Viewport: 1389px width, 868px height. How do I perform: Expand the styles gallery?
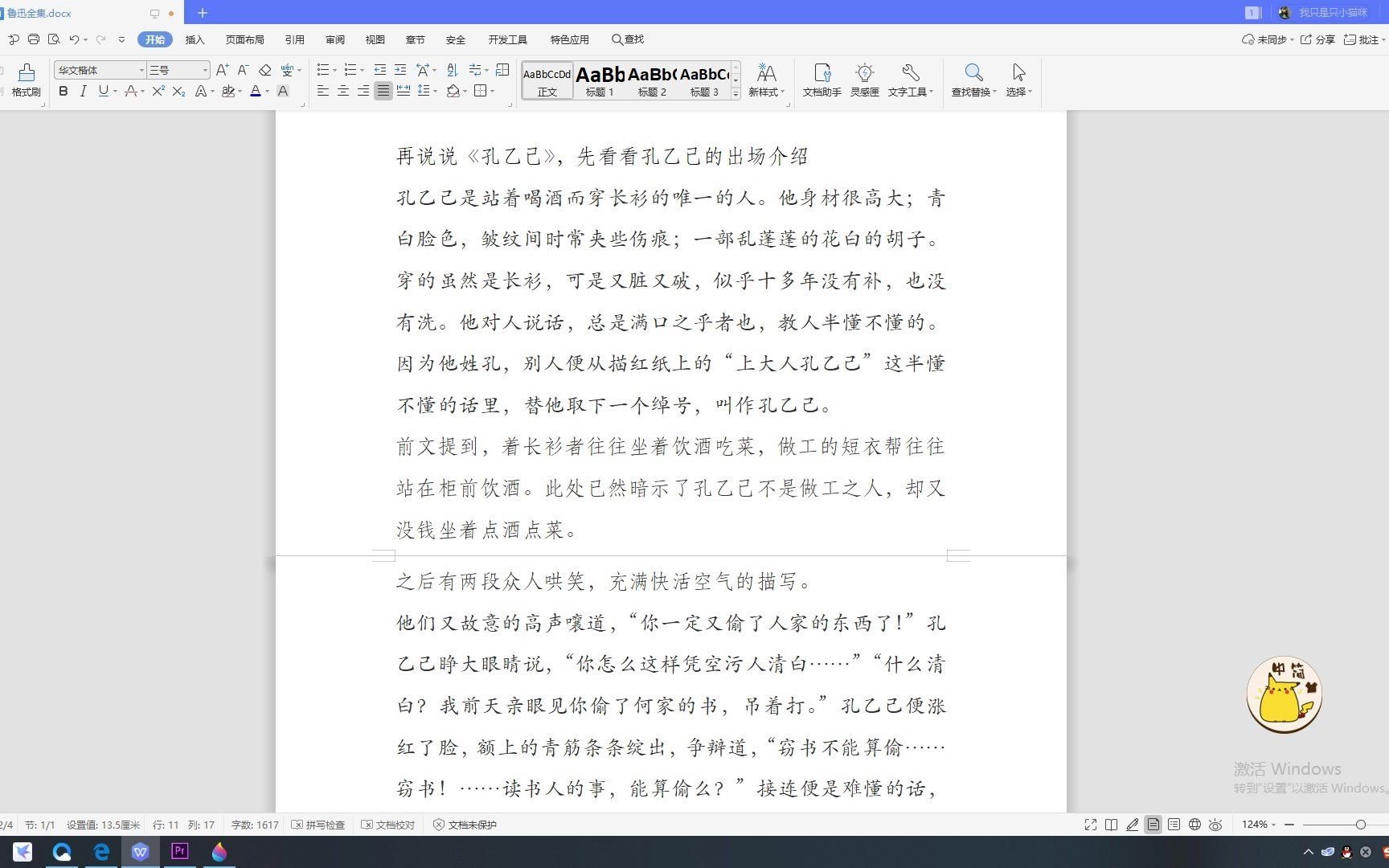click(735, 94)
